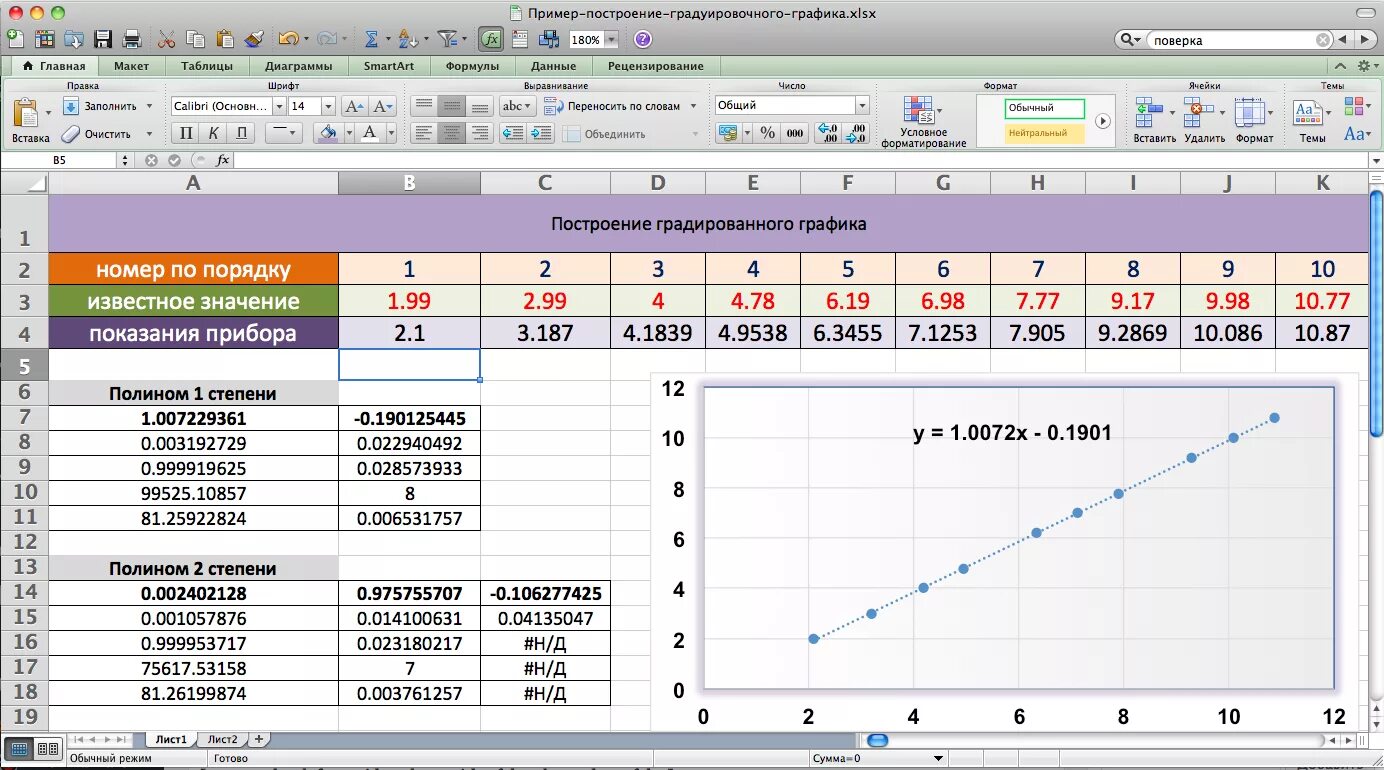Screen dimensions: 1384x770
Task: Open the abc text orientation dropdown
Action: coord(518,106)
